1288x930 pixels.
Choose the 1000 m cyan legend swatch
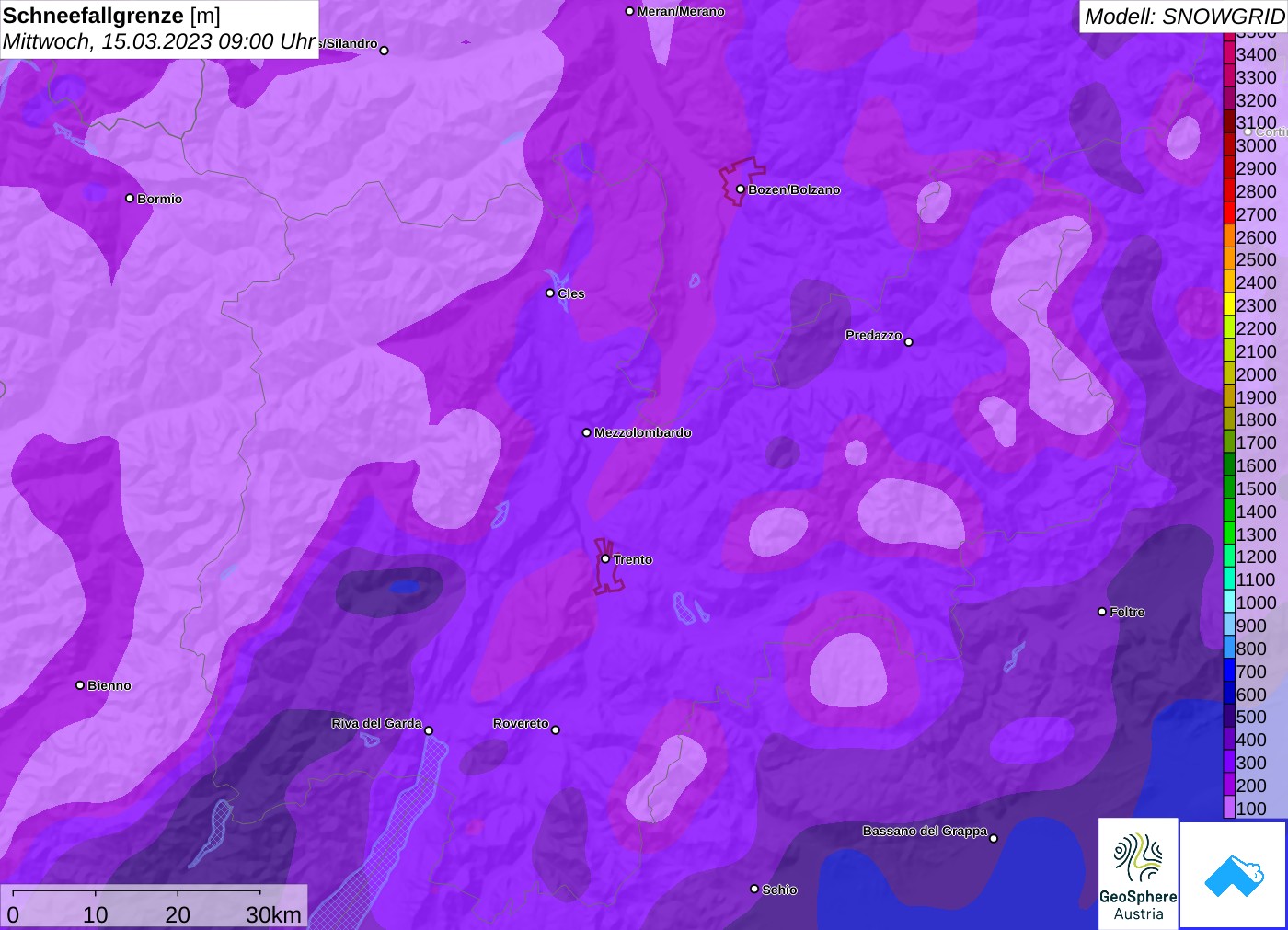[x=1229, y=602]
